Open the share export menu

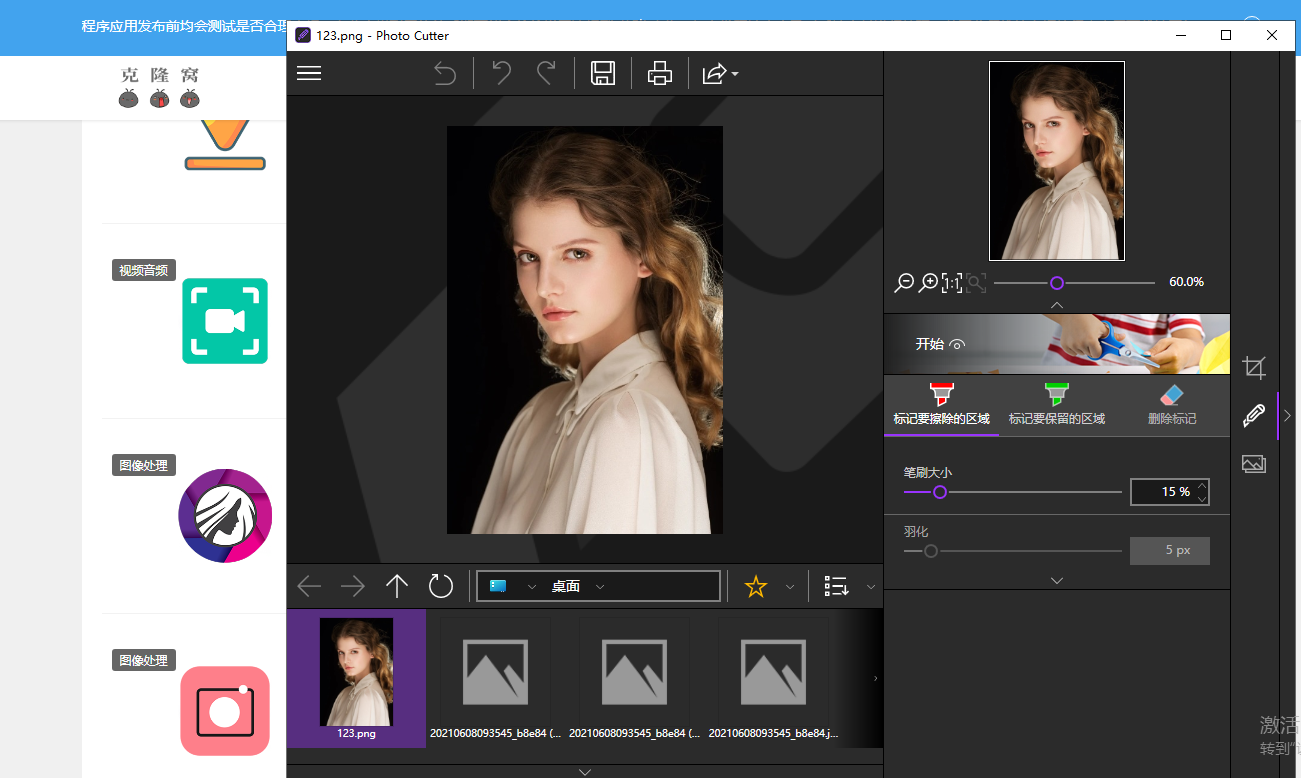pos(720,73)
